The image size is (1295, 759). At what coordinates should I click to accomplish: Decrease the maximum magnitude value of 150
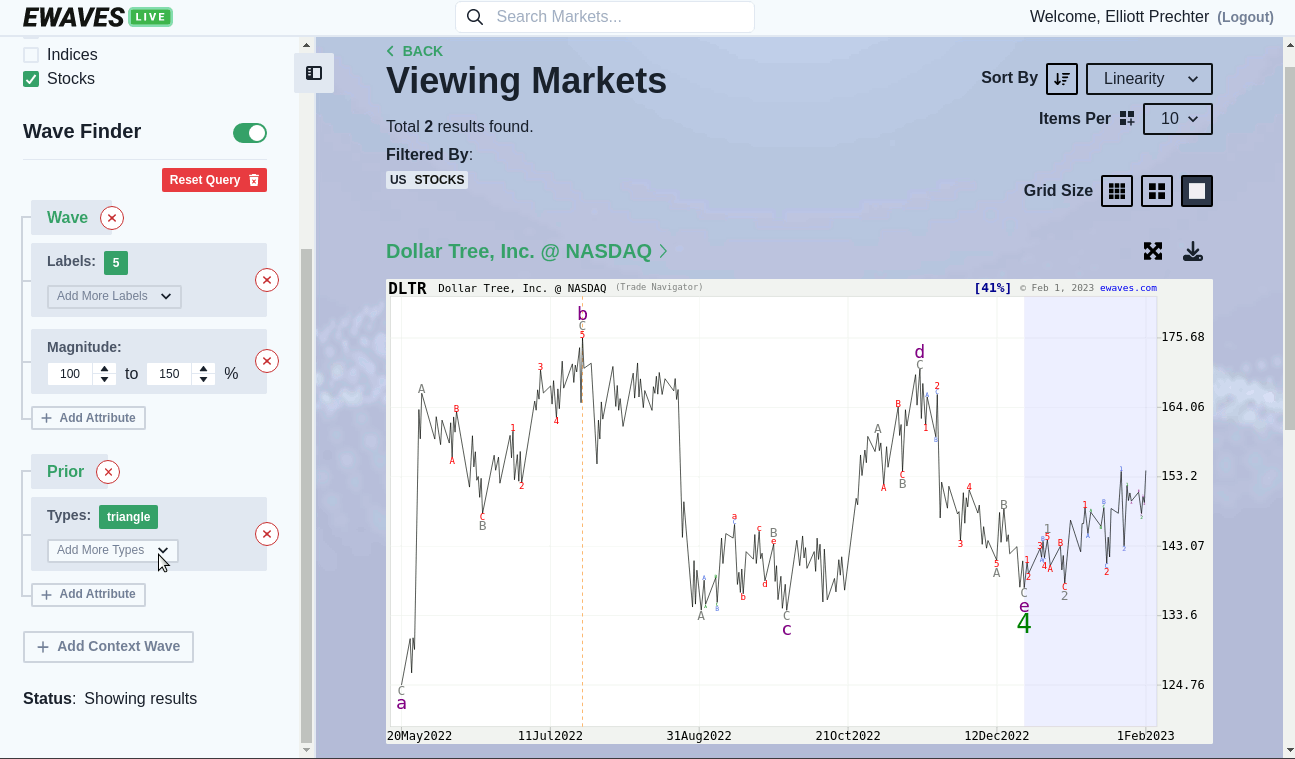coord(204,380)
